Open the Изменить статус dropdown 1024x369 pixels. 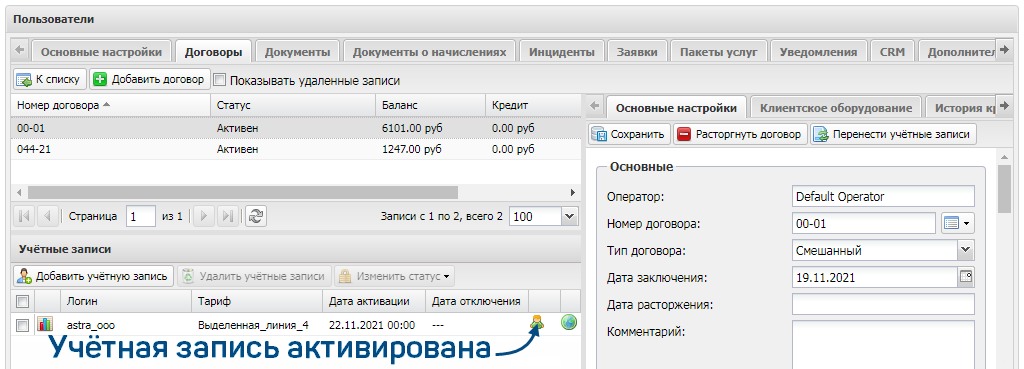coord(394,276)
